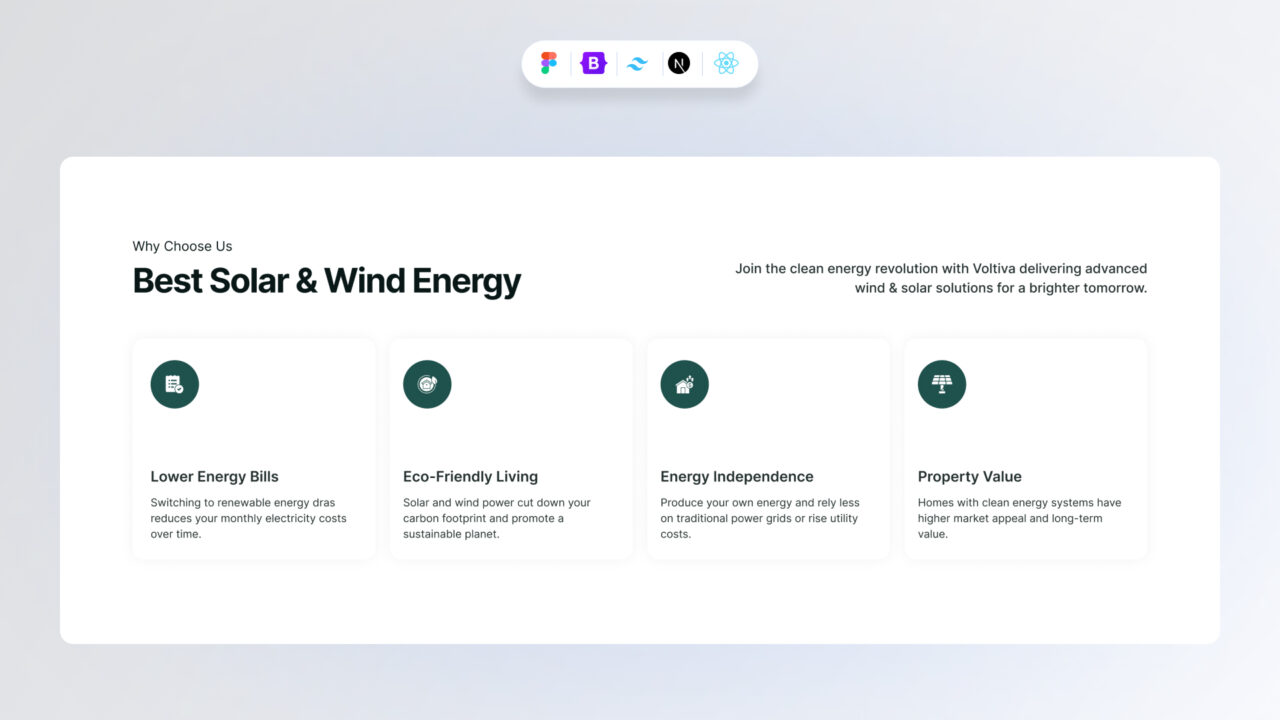The height and width of the screenshot is (720, 1280).
Task: Click the Bootstrap icon in the tech stack bar
Action: (x=592, y=62)
